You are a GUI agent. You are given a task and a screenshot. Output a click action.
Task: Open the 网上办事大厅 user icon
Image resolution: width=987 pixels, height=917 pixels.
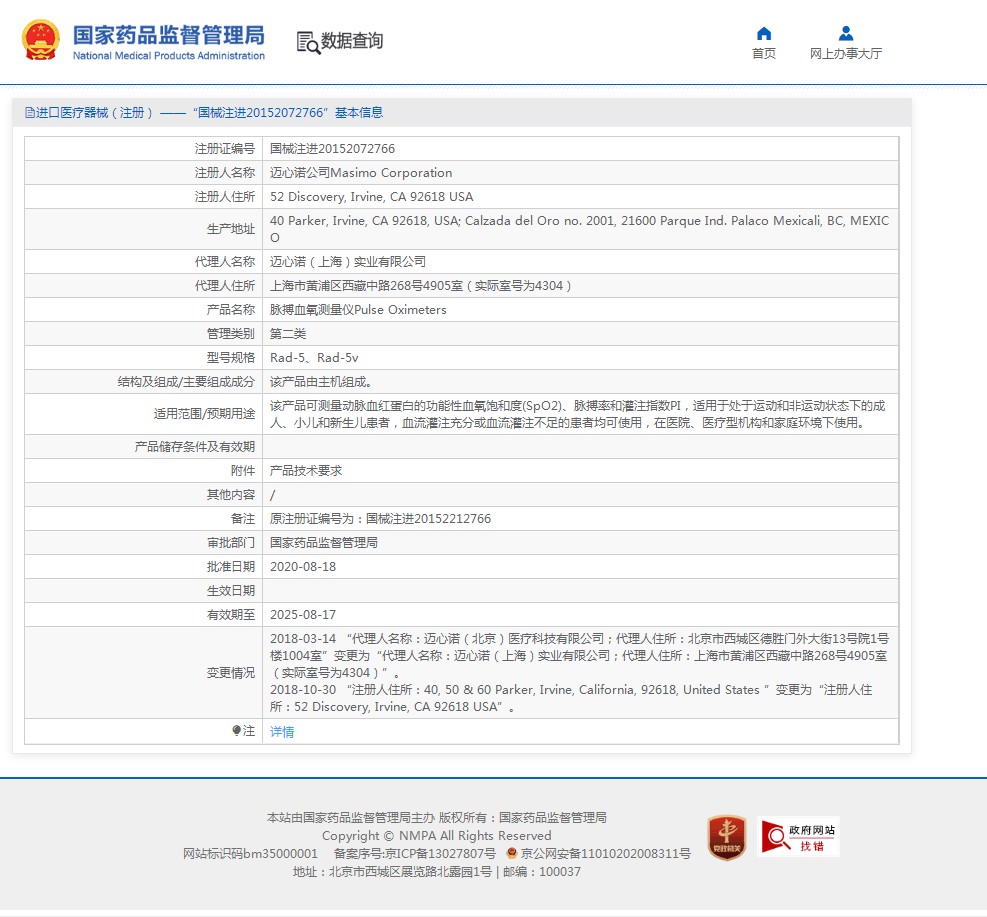[845, 33]
